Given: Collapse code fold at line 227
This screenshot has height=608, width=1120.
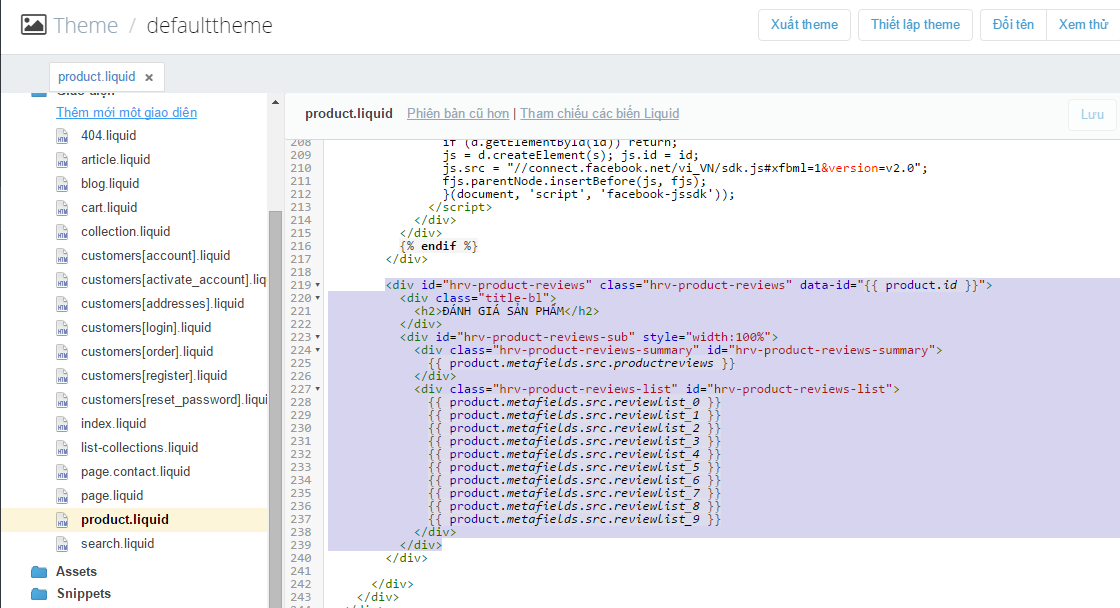Looking at the screenshot, I should 318,389.
